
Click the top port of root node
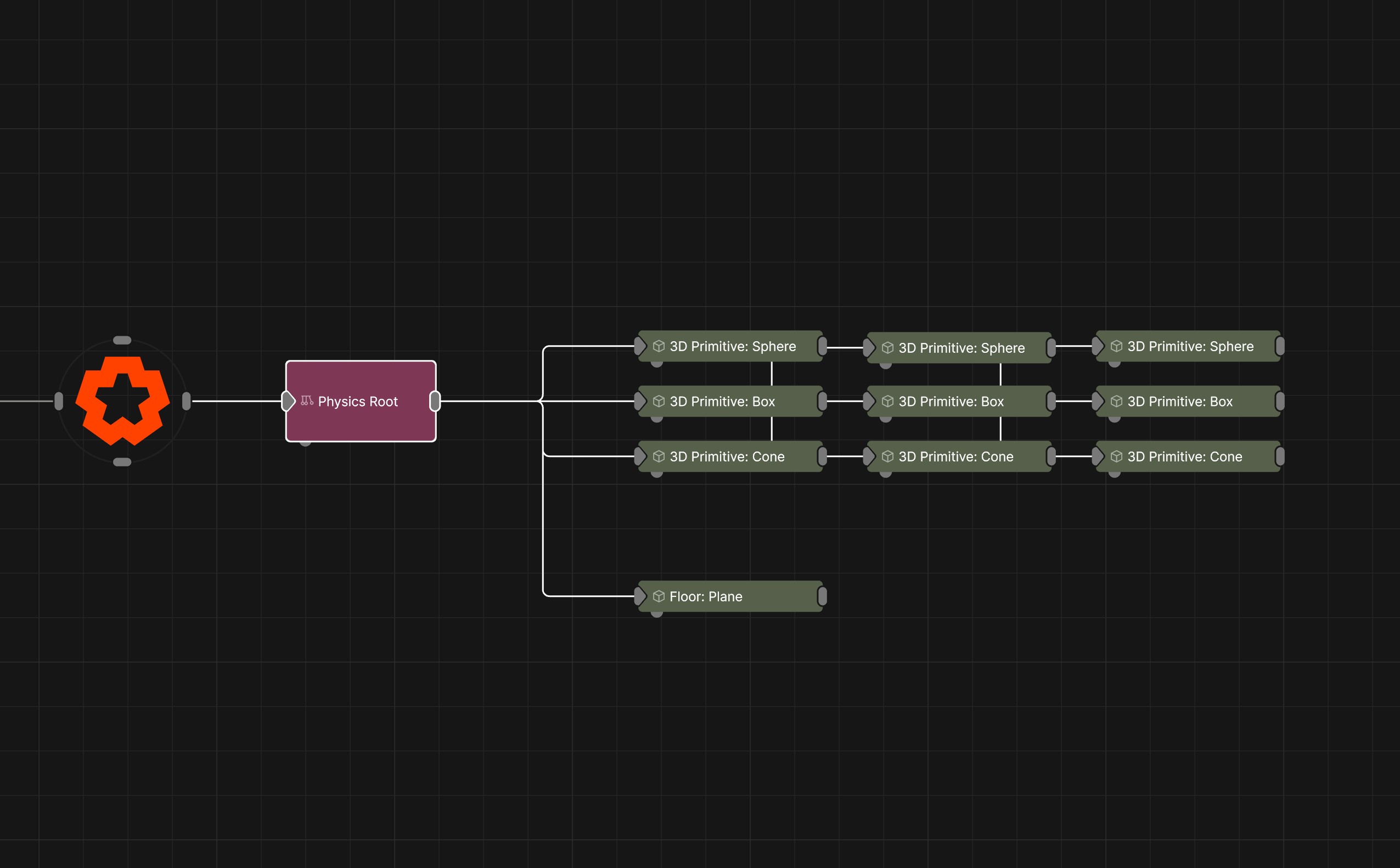[122, 340]
